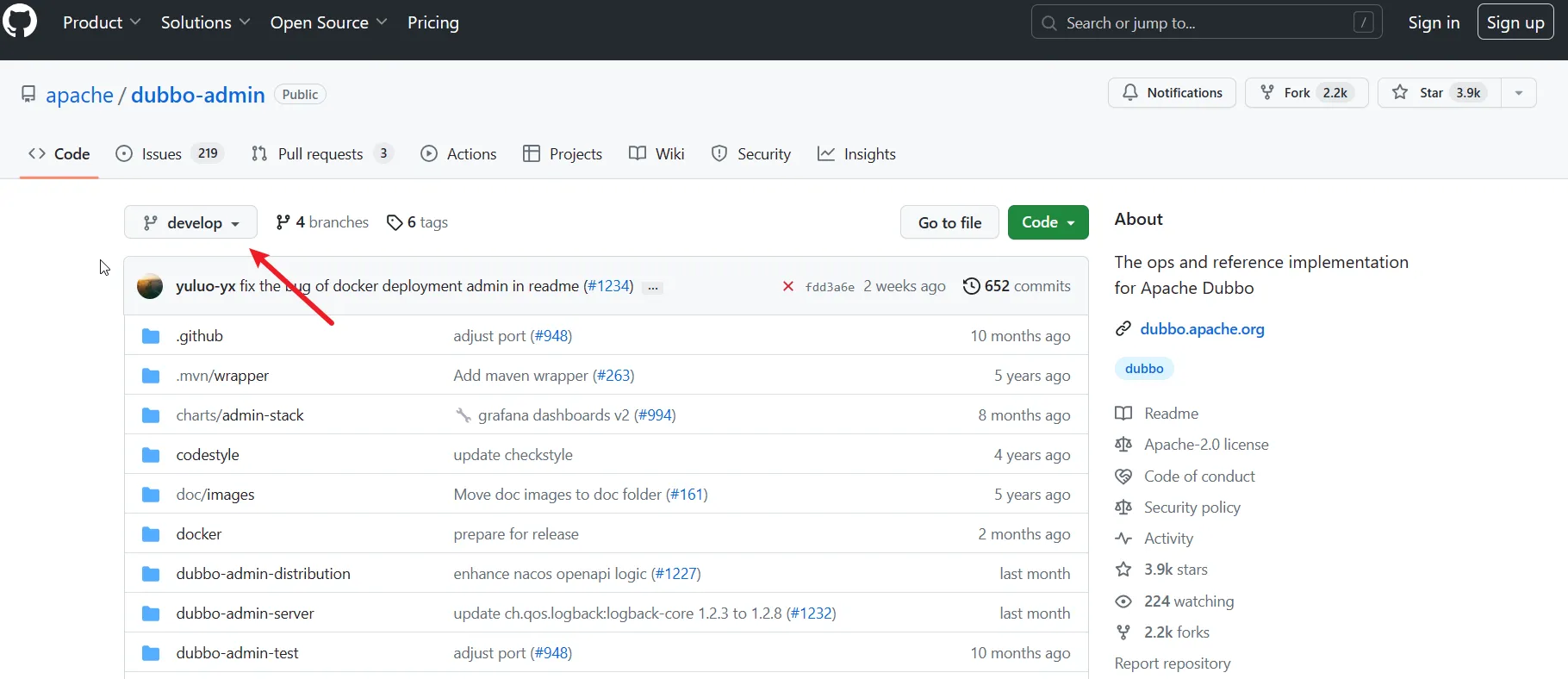Open commit hash fdd3a6e
Screen dimensions: 1568x679
click(x=830, y=287)
